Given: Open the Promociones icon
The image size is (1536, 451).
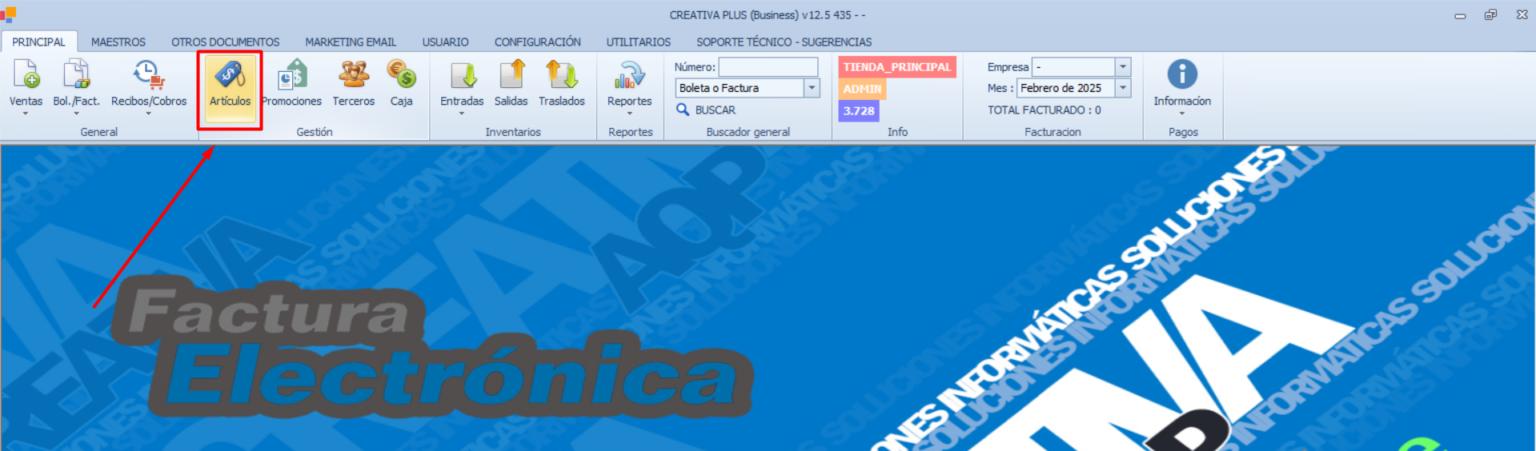Looking at the screenshot, I should [291, 75].
